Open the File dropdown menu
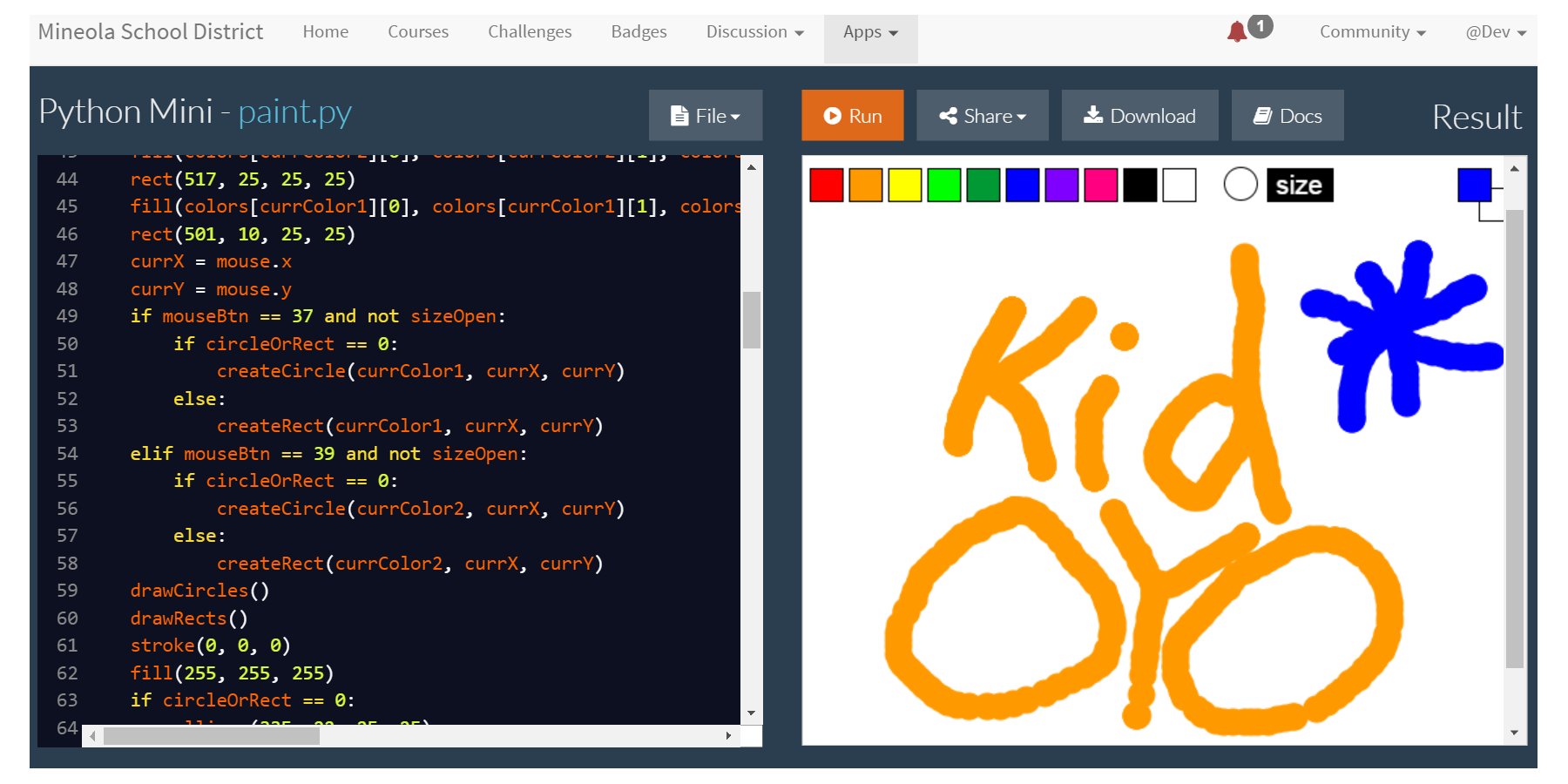 pyautogui.click(x=706, y=115)
